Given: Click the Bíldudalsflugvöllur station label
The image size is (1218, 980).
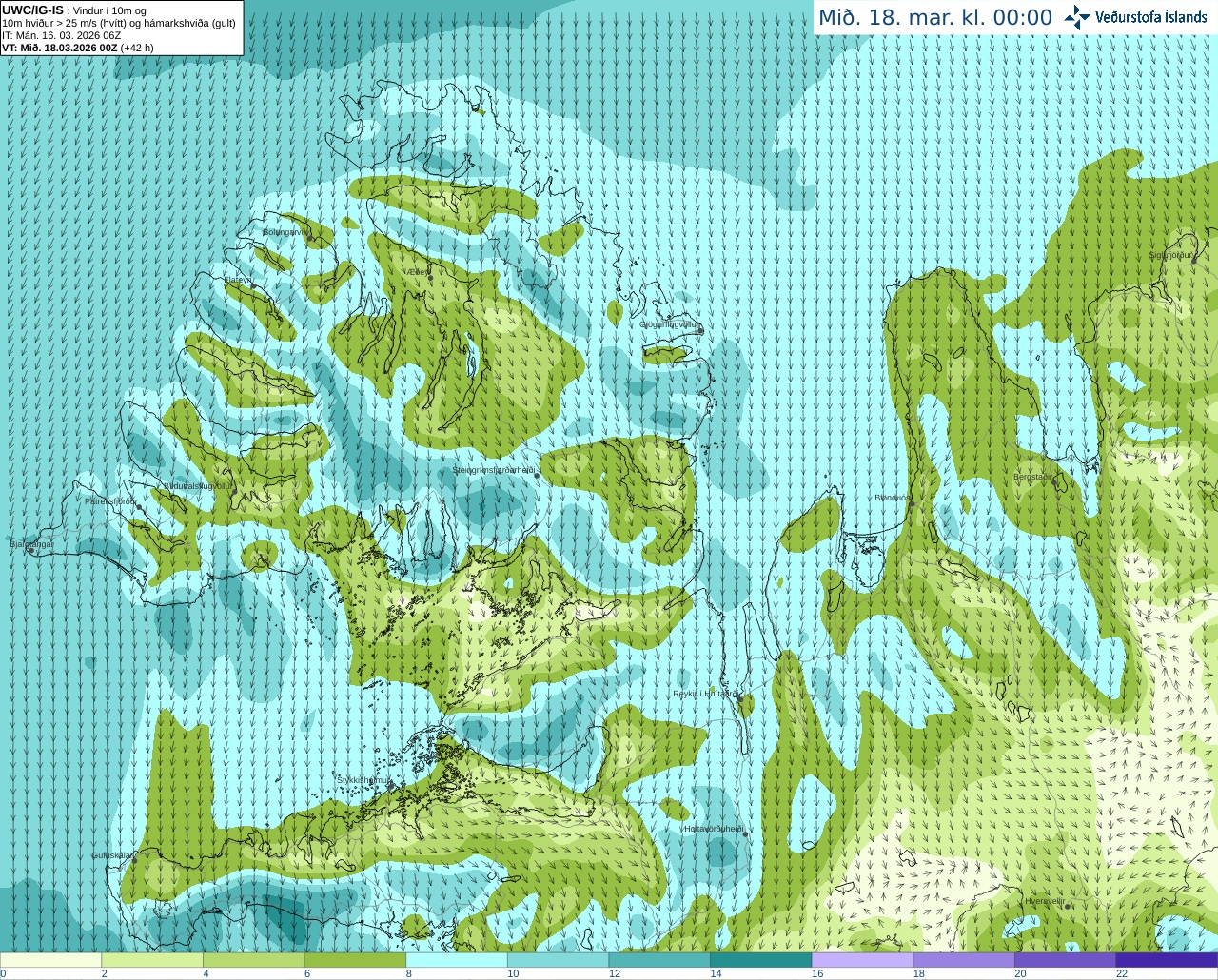Looking at the screenshot, I should pyautogui.click(x=198, y=485).
